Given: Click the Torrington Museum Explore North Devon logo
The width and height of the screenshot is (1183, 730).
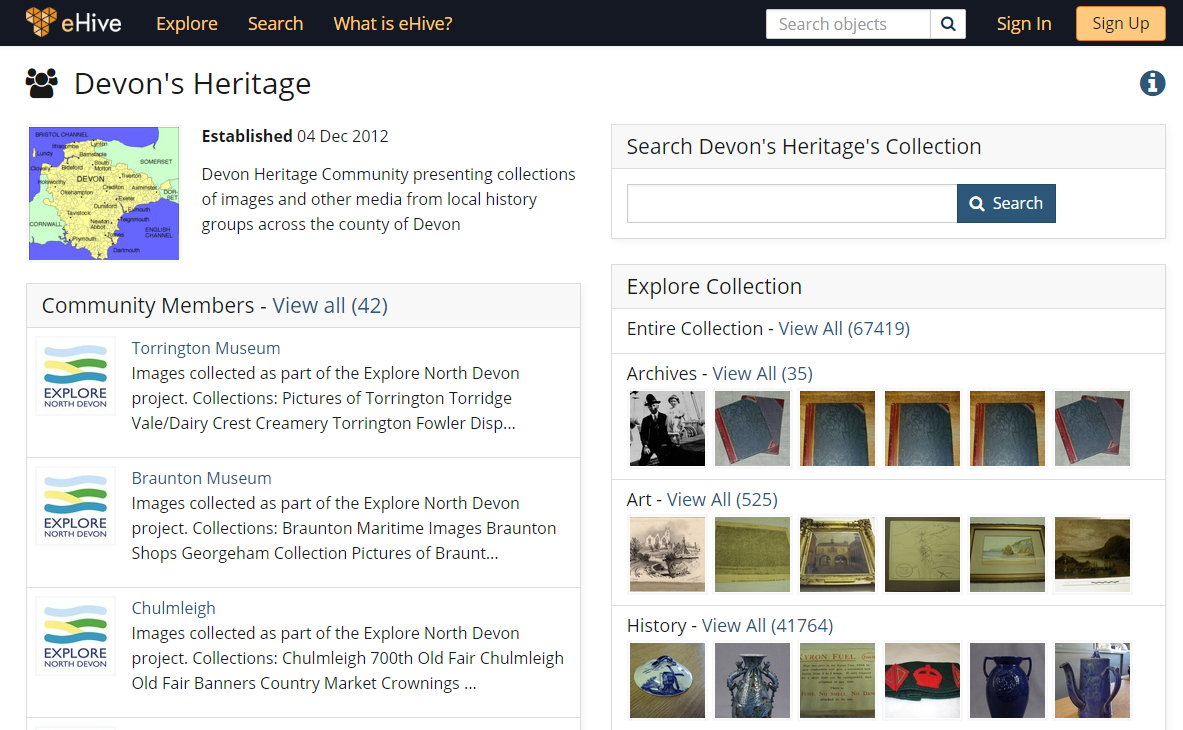Looking at the screenshot, I should point(75,376).
